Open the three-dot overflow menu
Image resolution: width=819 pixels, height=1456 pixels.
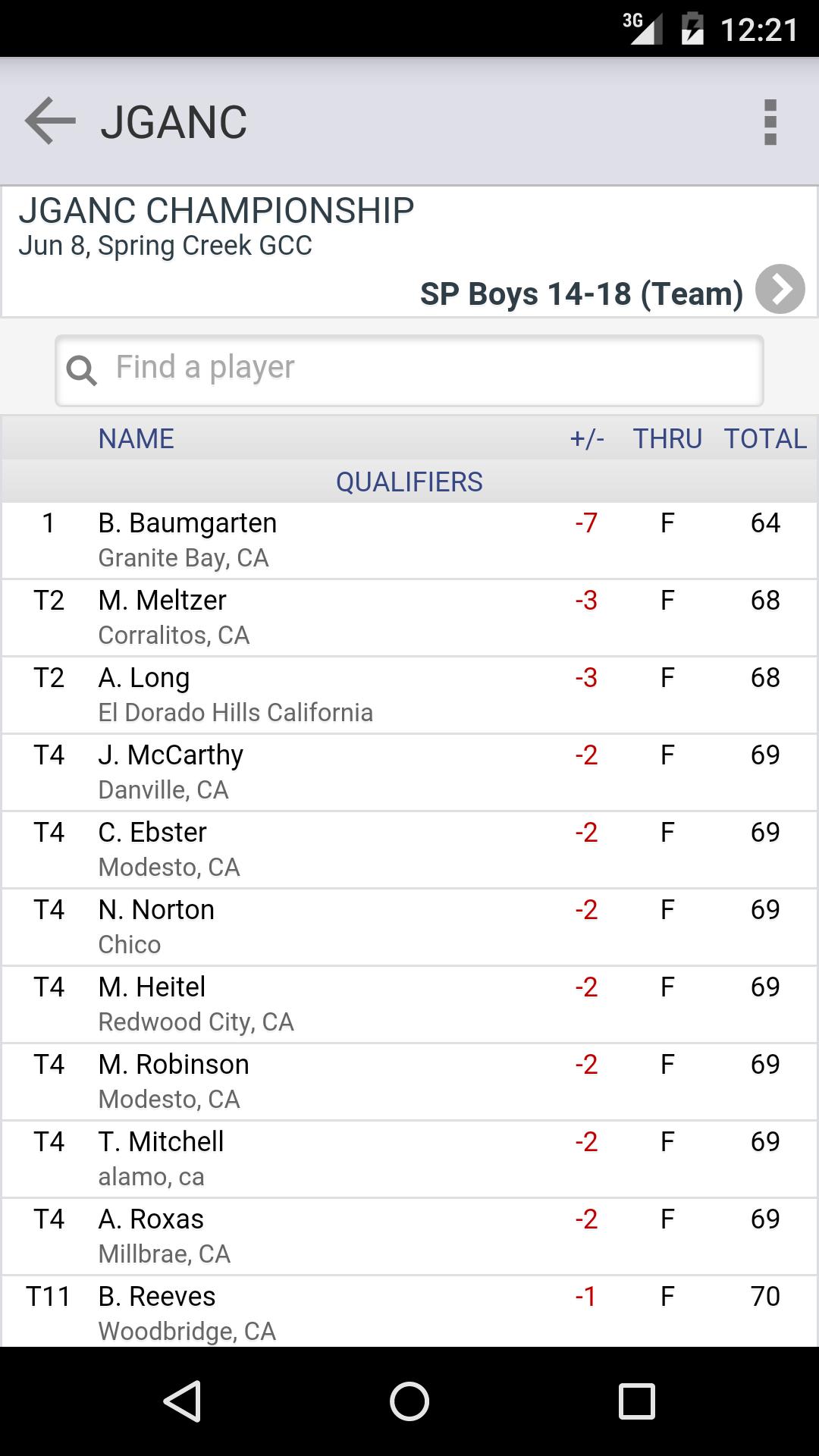[770, 122]
